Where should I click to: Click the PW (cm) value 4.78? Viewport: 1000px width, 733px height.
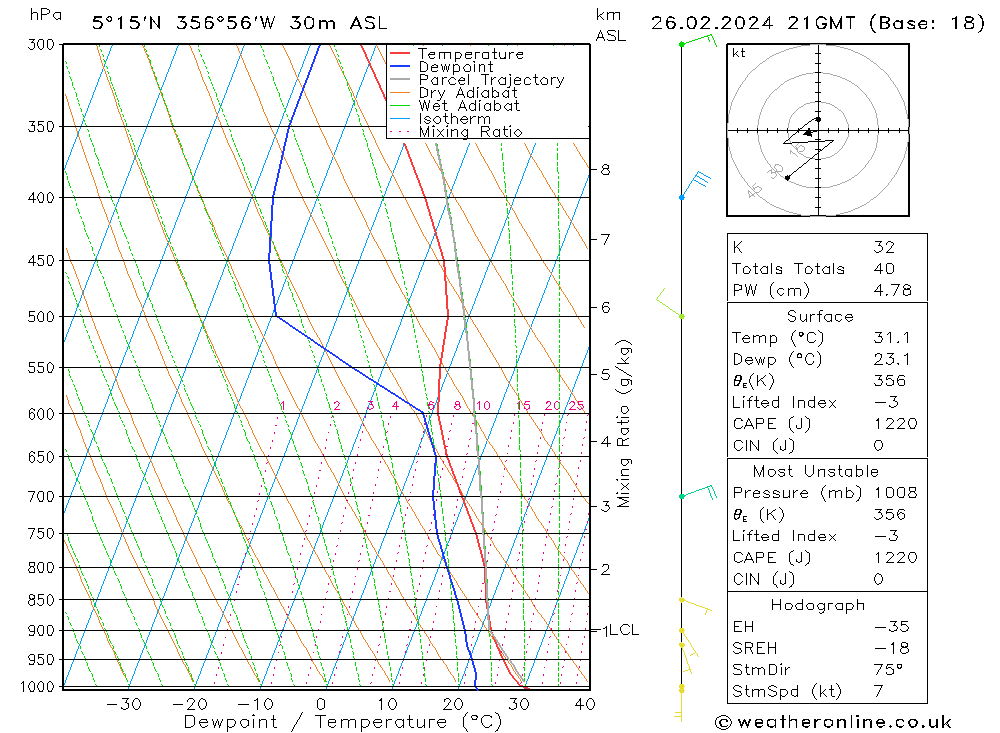point(893,290)
